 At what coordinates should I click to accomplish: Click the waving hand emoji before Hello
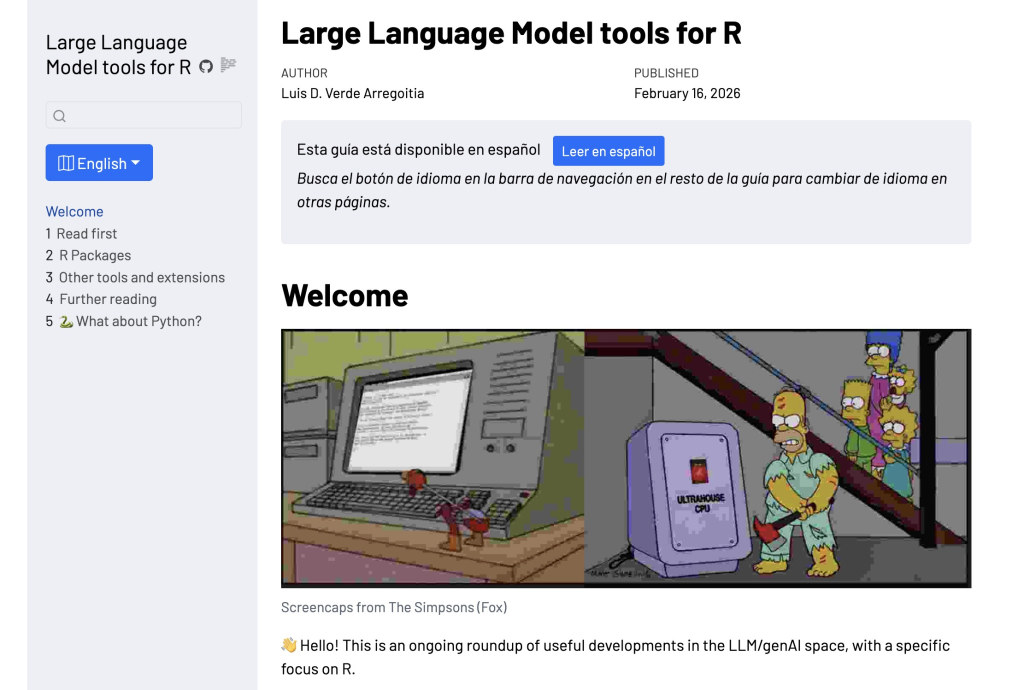pos(289,645)
